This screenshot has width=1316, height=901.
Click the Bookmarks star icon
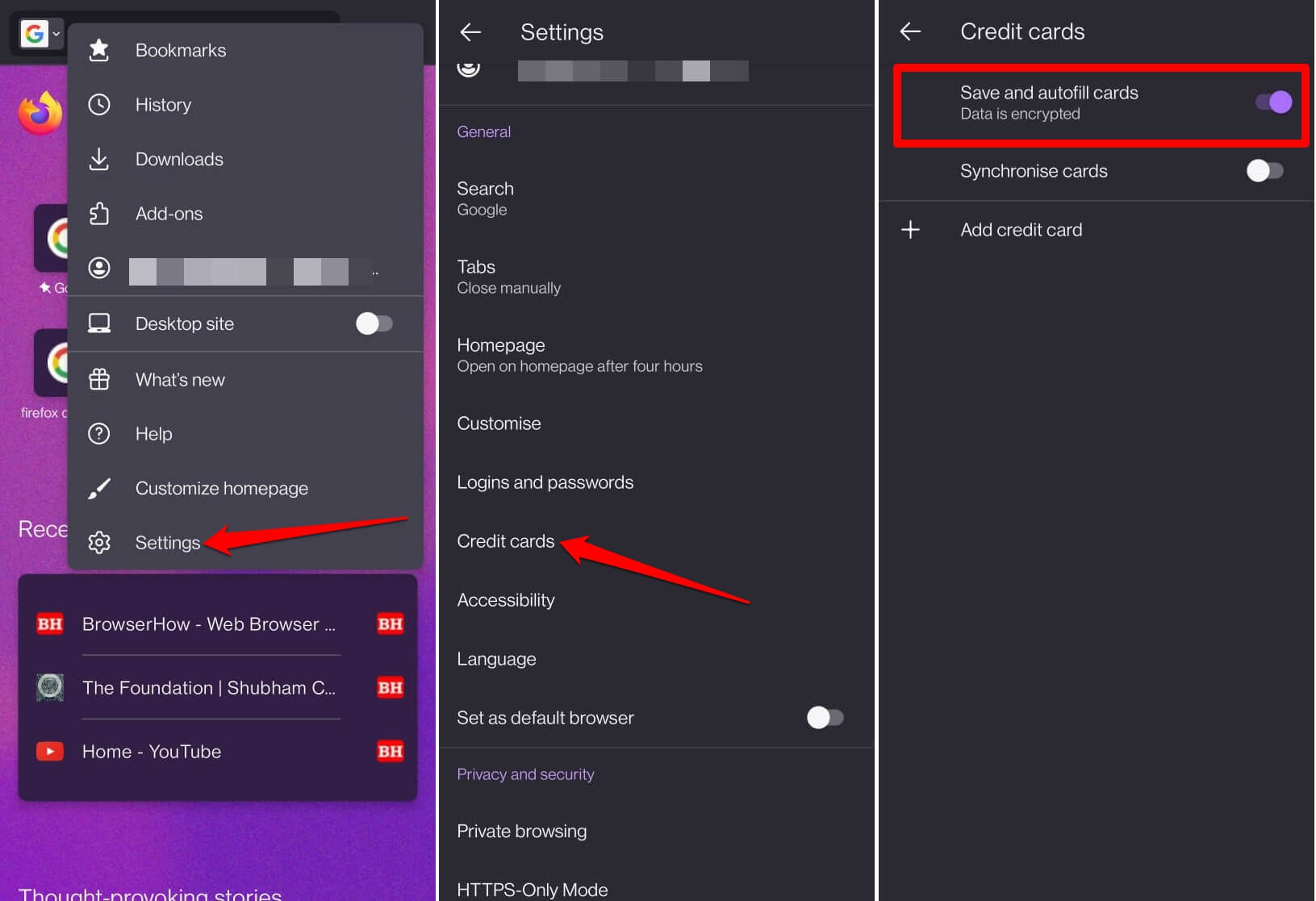coord(99,50)
